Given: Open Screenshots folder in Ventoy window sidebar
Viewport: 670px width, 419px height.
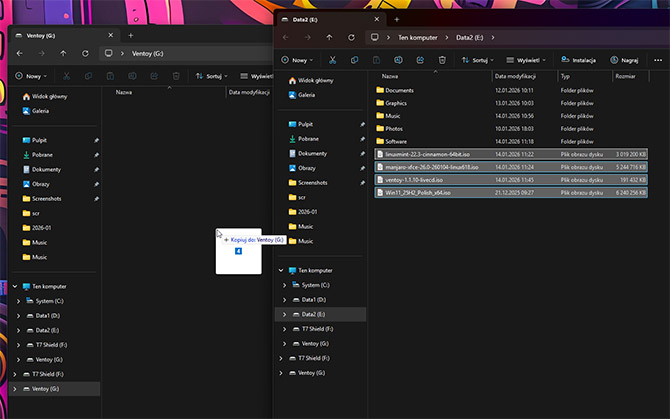Looking at the screenshot, I should (41, 199).
